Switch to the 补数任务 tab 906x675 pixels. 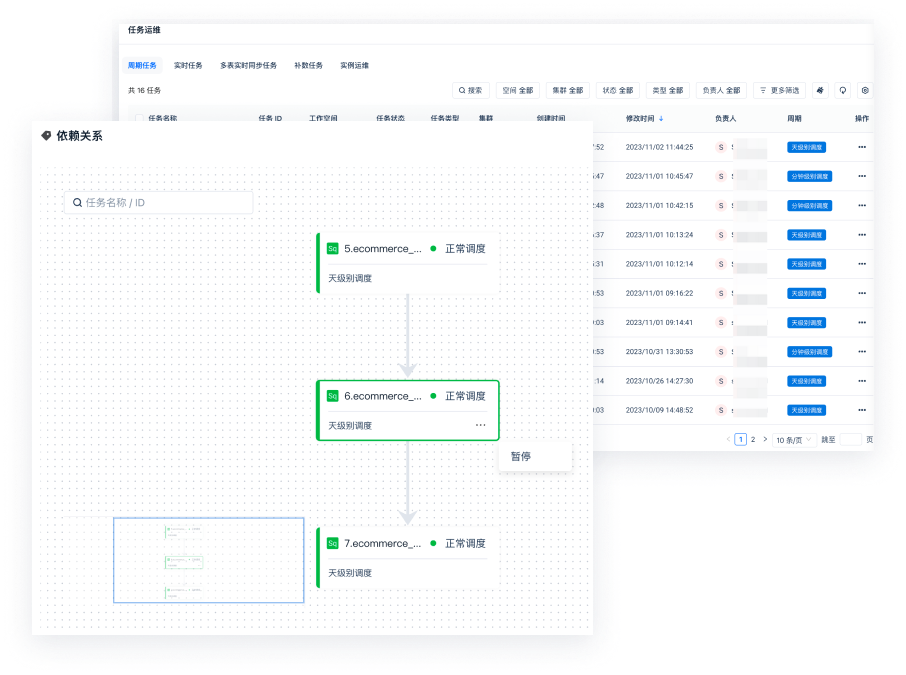coord(308,65)
